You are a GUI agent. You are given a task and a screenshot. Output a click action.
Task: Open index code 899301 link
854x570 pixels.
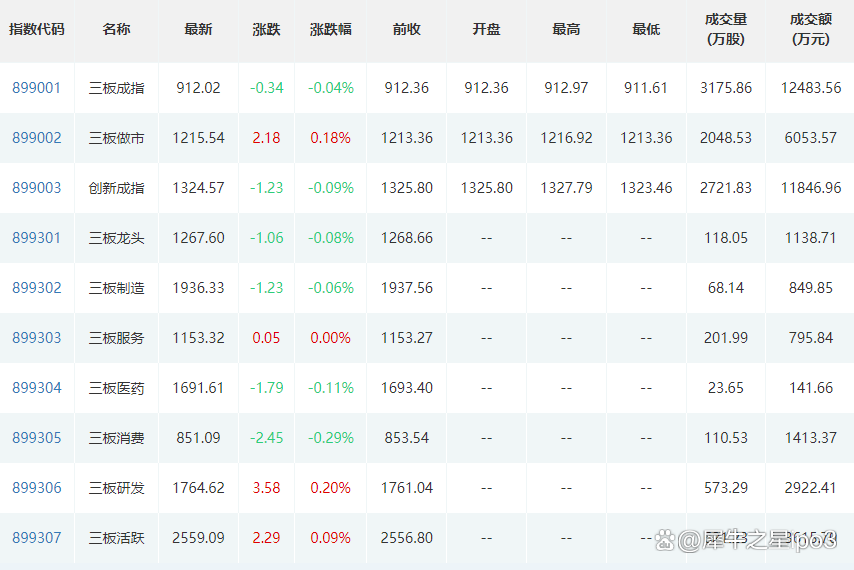[36, 238]
